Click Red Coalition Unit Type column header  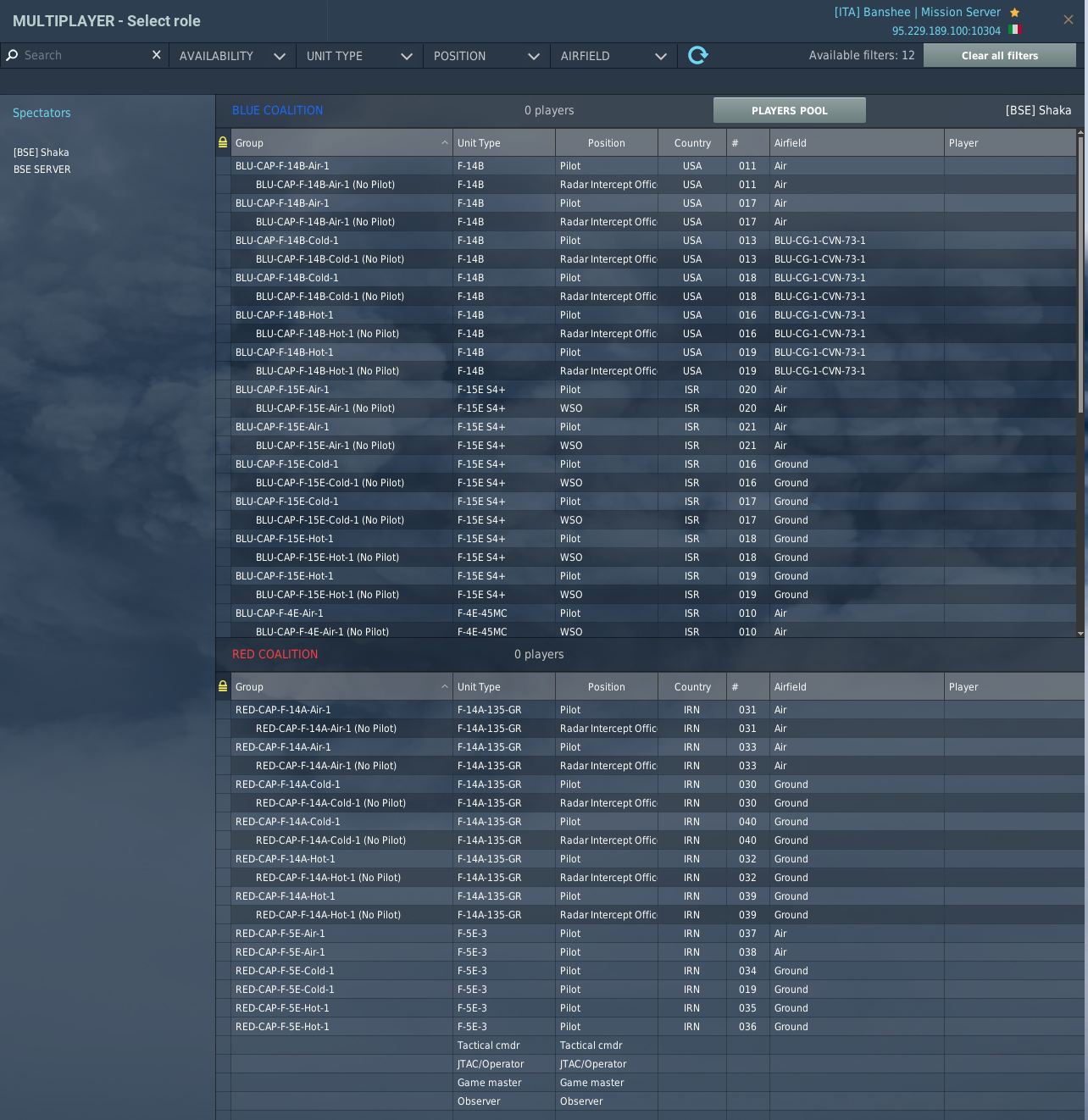(504, 687)
